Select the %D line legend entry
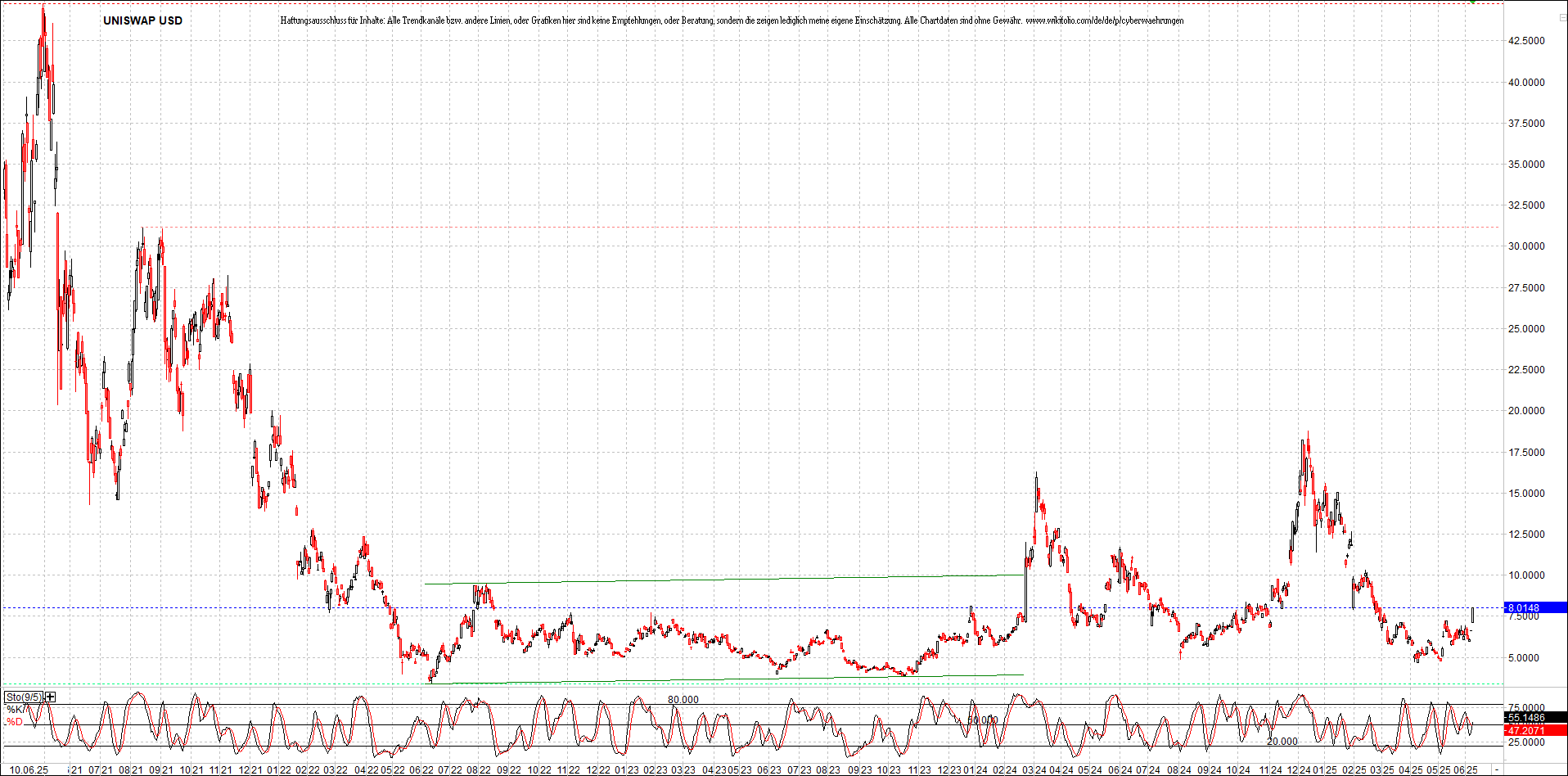This screenshot has height=776, width=1568. click(14, 723)
